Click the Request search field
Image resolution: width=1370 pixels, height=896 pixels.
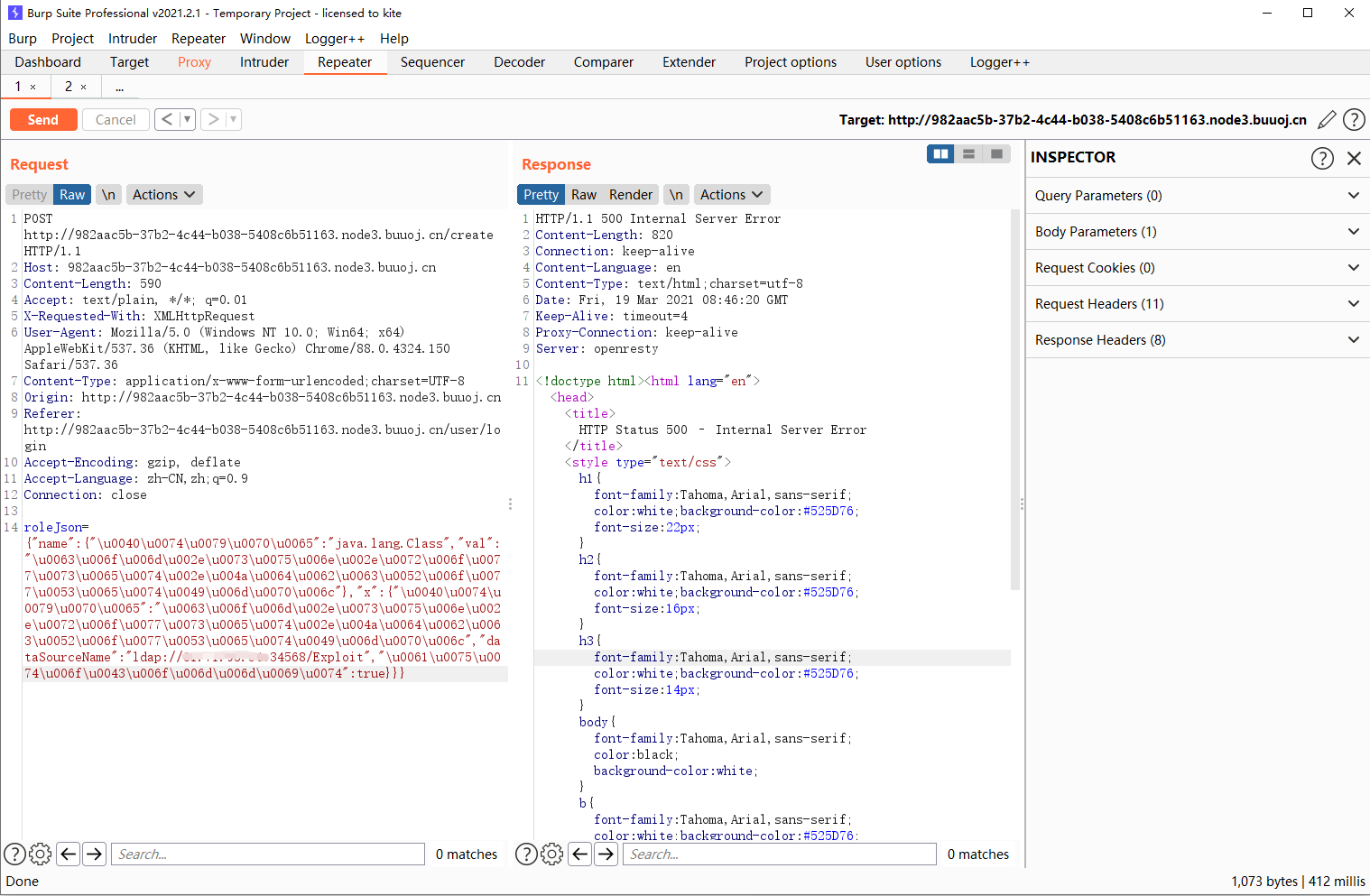click(268, 854)
